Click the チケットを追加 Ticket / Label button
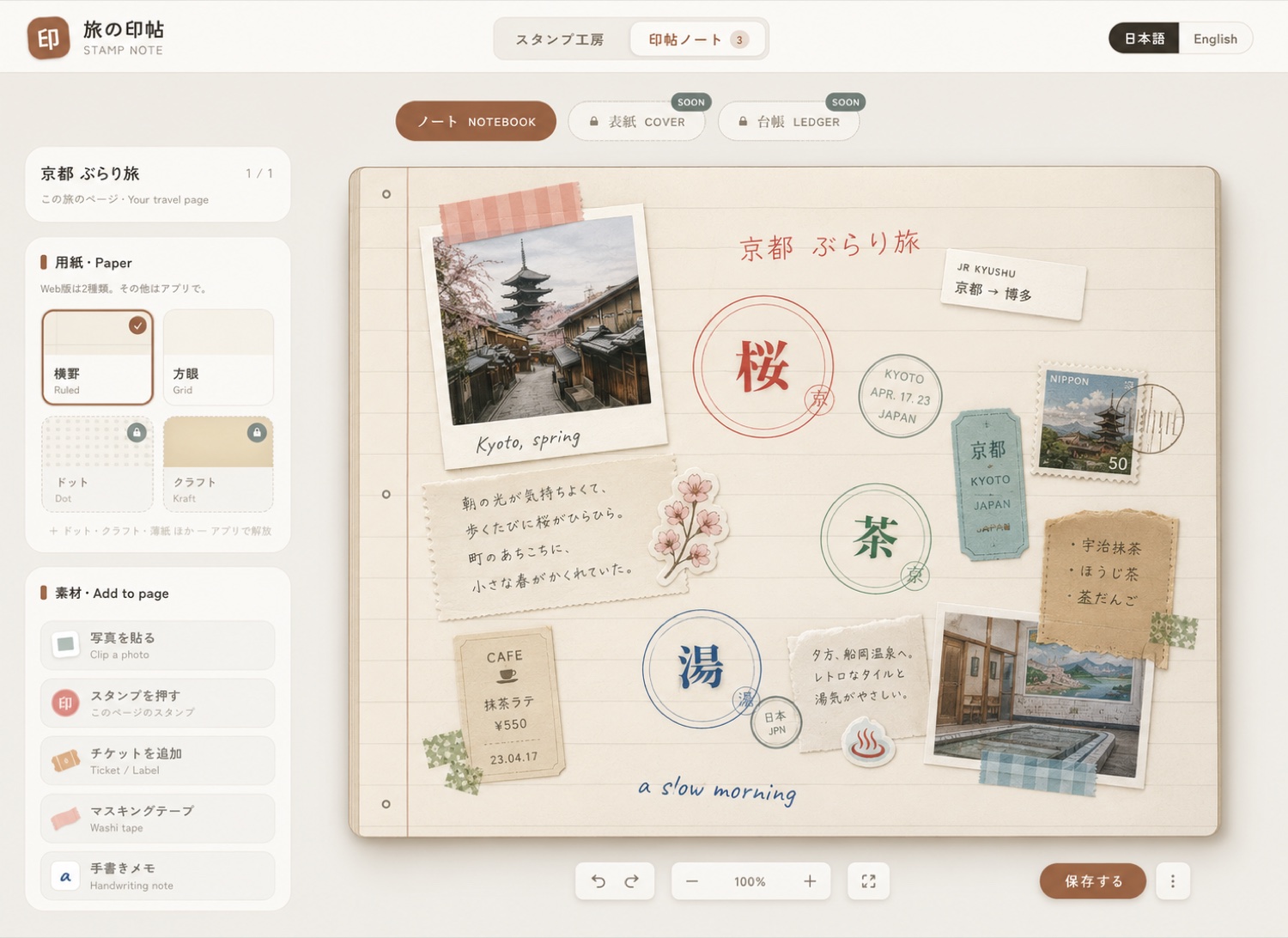This screenshot has width=1288, height=938. [158, 761]
